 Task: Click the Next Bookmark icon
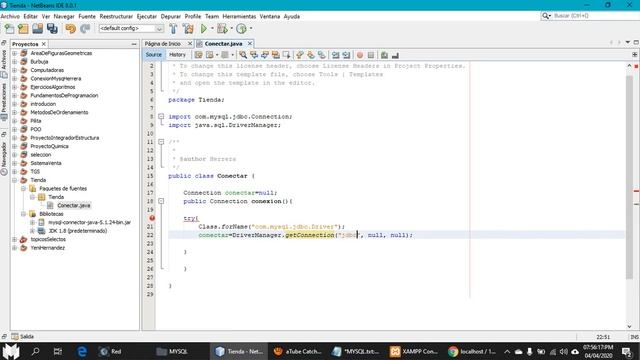point(311,55)
